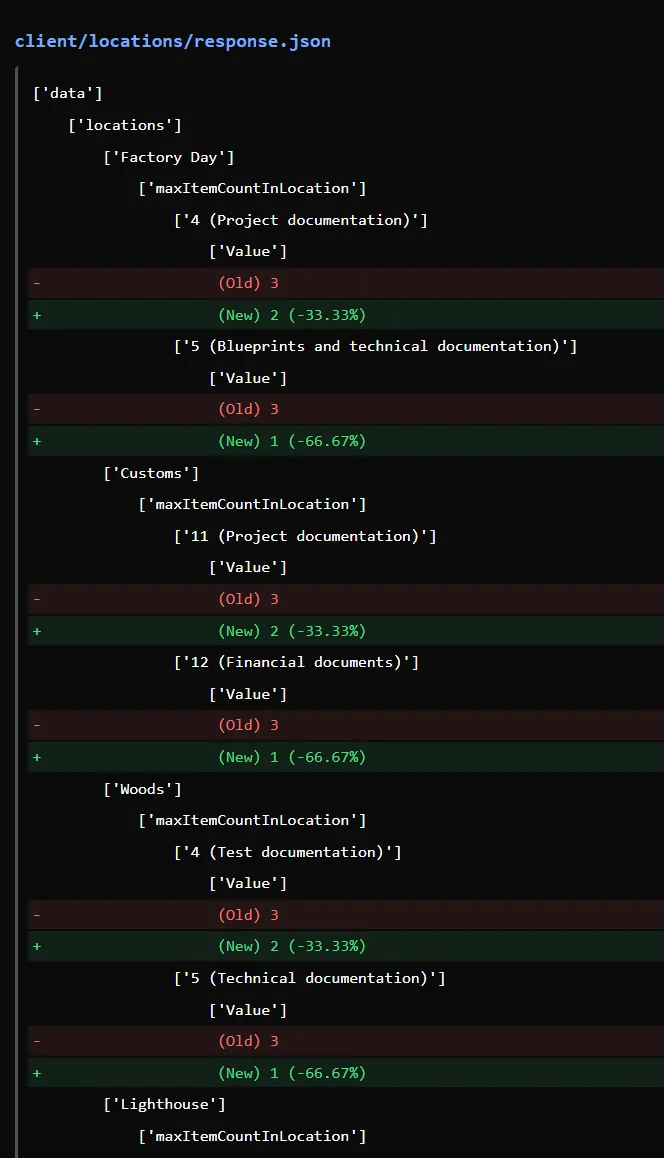The height and width of the screenshot is (1158, 664).
Task: Click the plus marker on the Technical documentation added line
Action: point(37,1073)
